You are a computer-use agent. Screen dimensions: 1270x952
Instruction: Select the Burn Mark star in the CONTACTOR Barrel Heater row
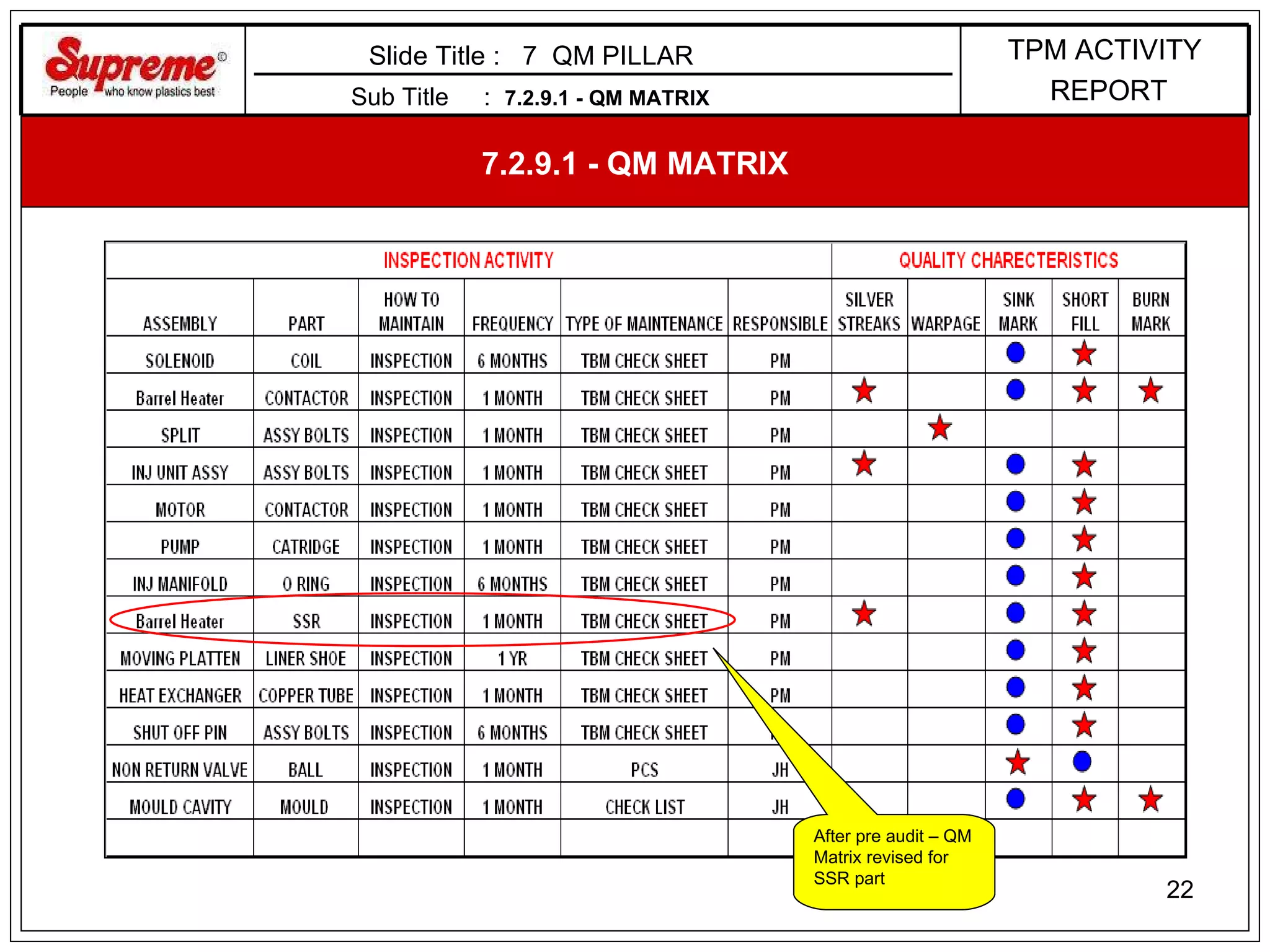1150,390
